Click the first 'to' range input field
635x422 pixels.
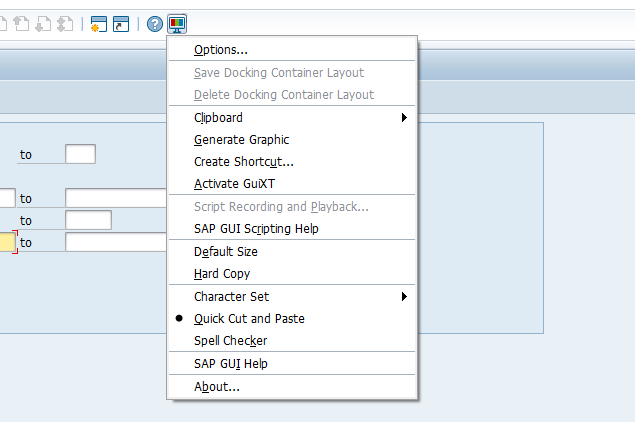click(x=81, y=154)
